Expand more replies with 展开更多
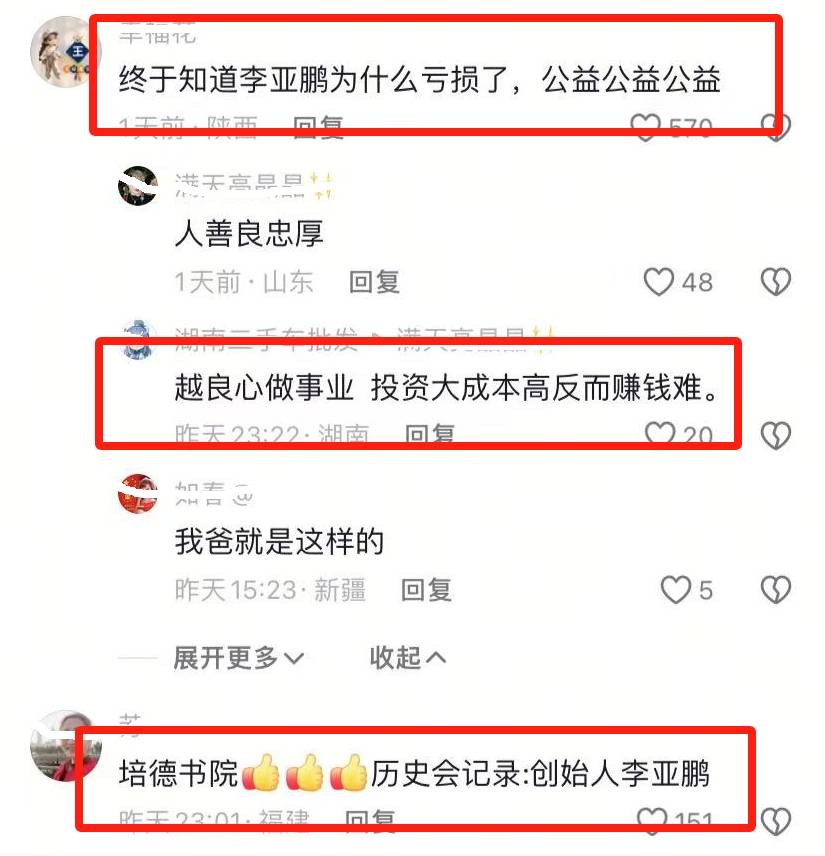Screen dimensions: 825x856 point(238,658)
